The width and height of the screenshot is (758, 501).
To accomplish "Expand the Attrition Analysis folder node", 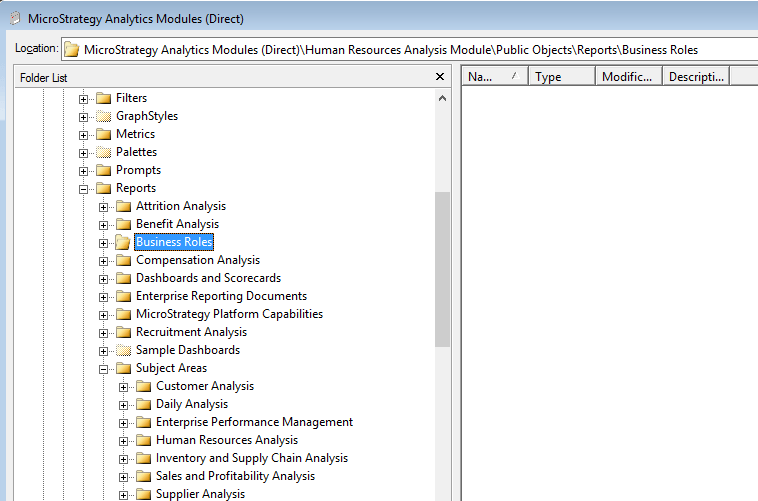I will [x=104, y=206].
